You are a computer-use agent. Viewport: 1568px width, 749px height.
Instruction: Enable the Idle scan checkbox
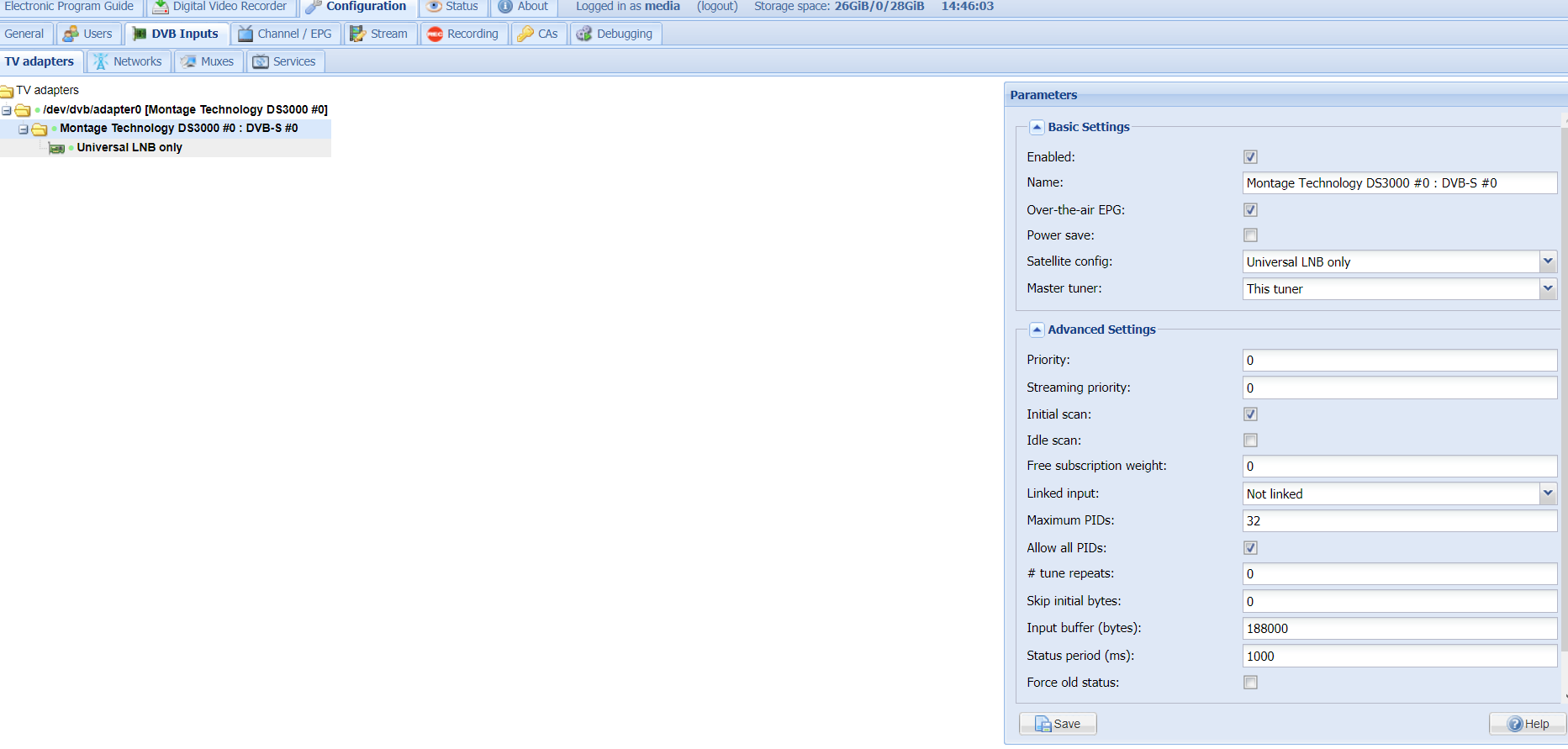(x=1250, y=440)
